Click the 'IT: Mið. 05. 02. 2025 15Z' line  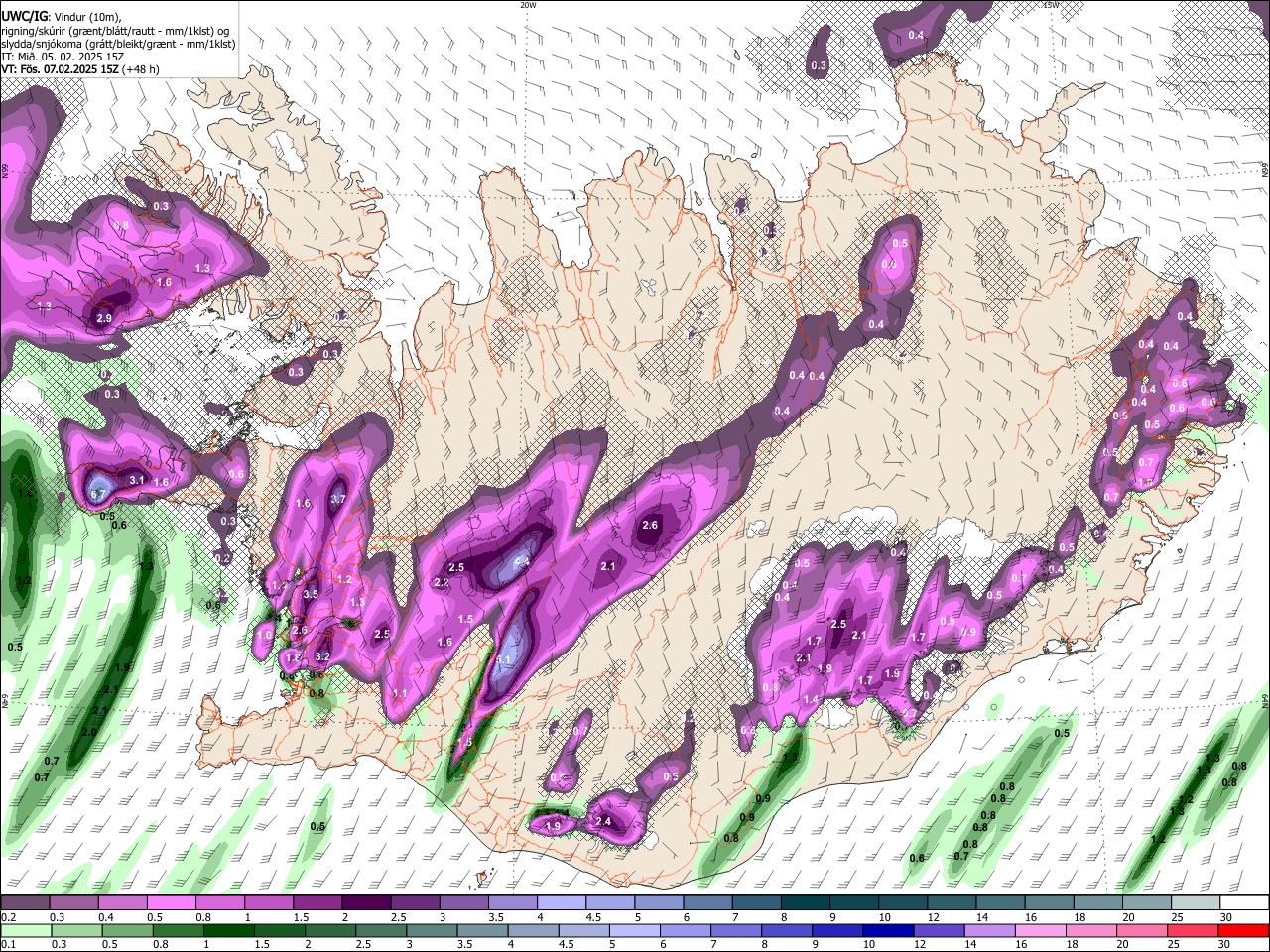pos(63,57)
